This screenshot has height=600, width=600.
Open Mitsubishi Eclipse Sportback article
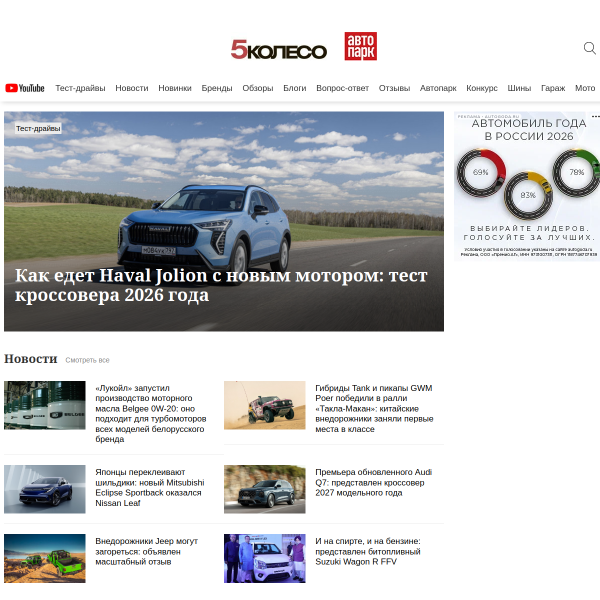(x=150, y=488)
